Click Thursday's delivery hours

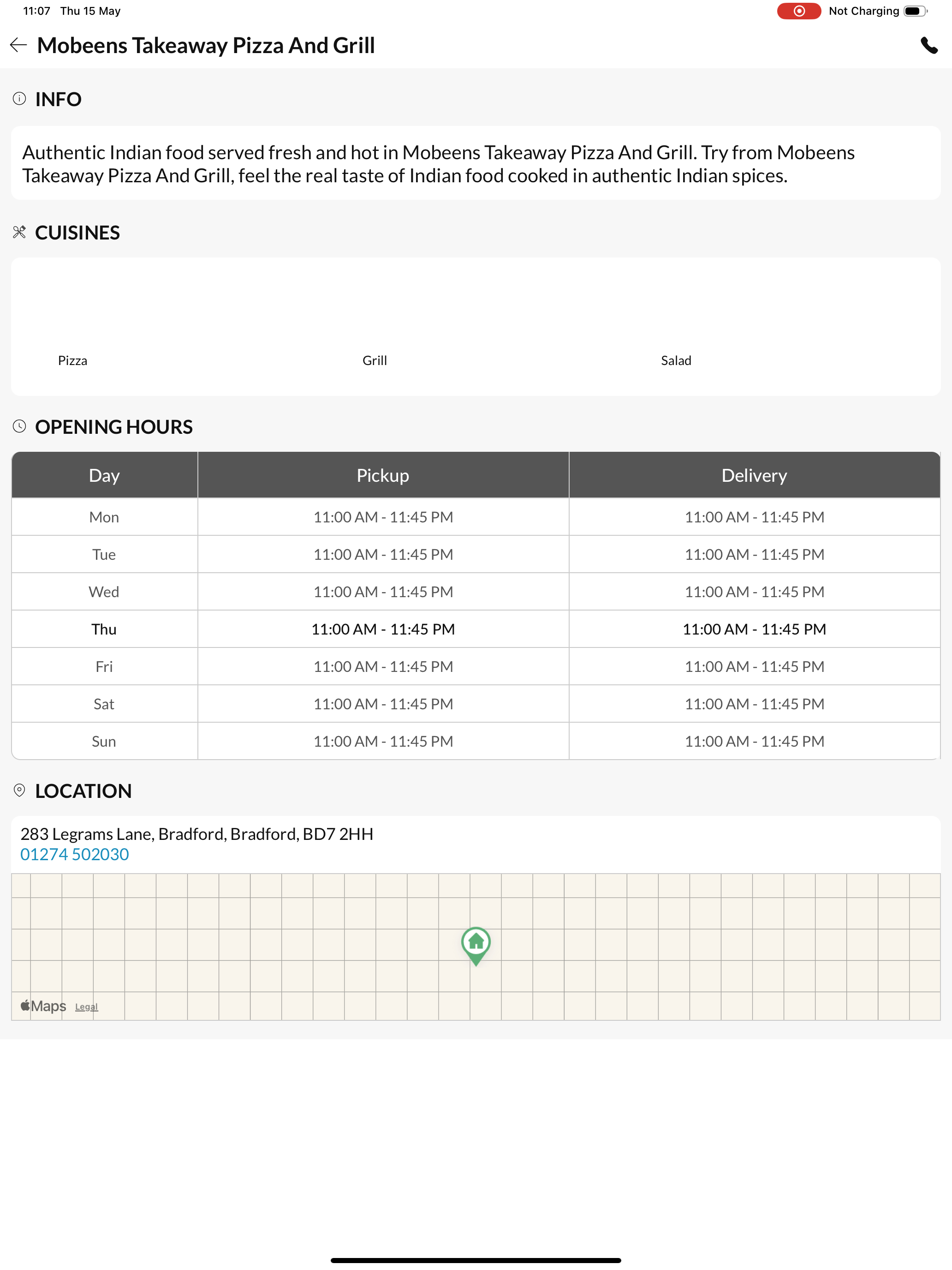[754, 629]
